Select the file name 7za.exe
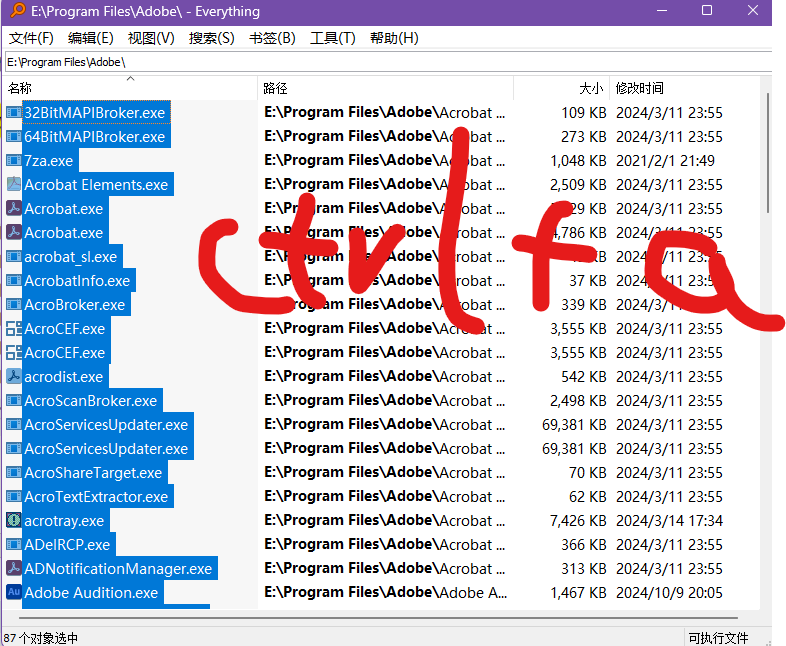The height and width of the screenshot is (646, 786). (x=49, y=160)
